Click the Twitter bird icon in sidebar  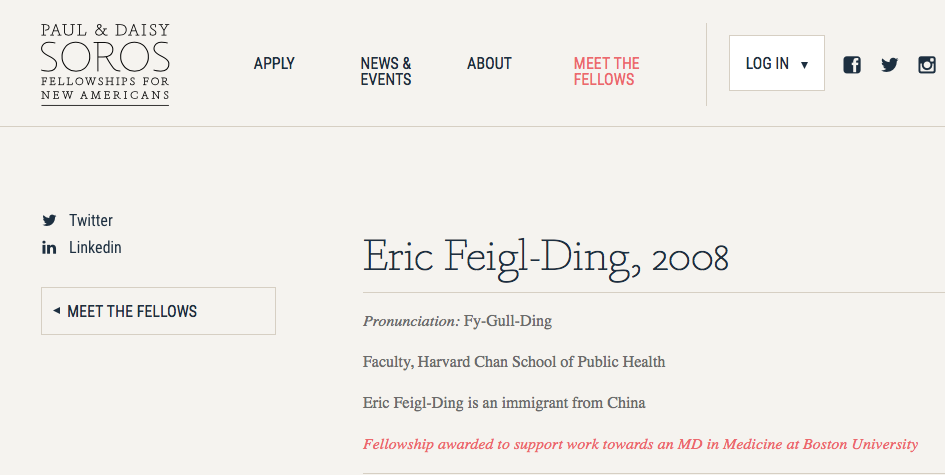click(x=49, y=221)
